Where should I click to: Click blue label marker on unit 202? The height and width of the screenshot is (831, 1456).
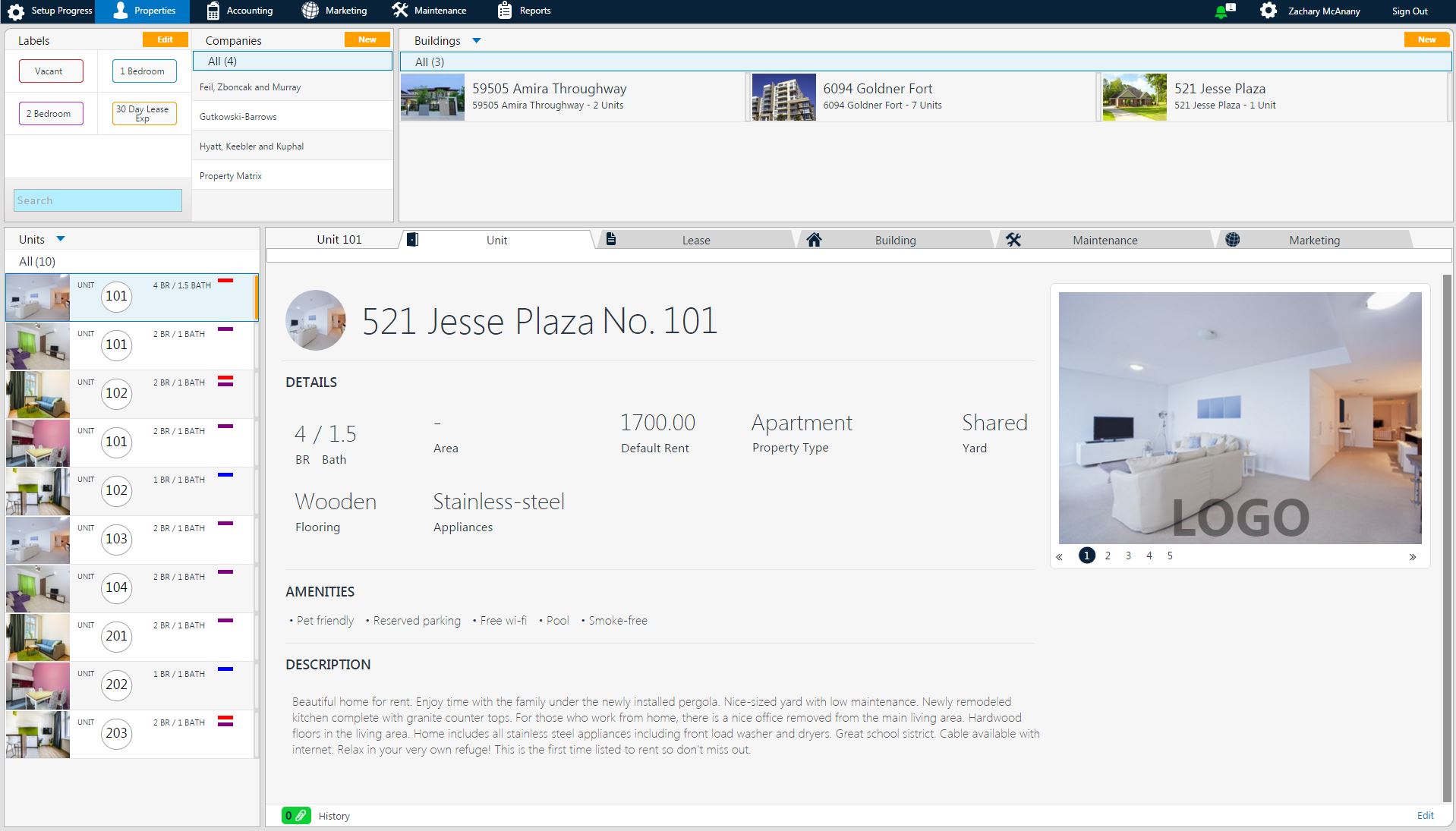(225, 669)
